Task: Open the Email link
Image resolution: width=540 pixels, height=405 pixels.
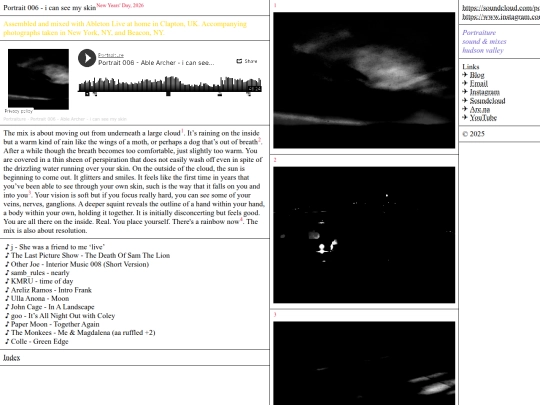Action: tap(479, 84)
